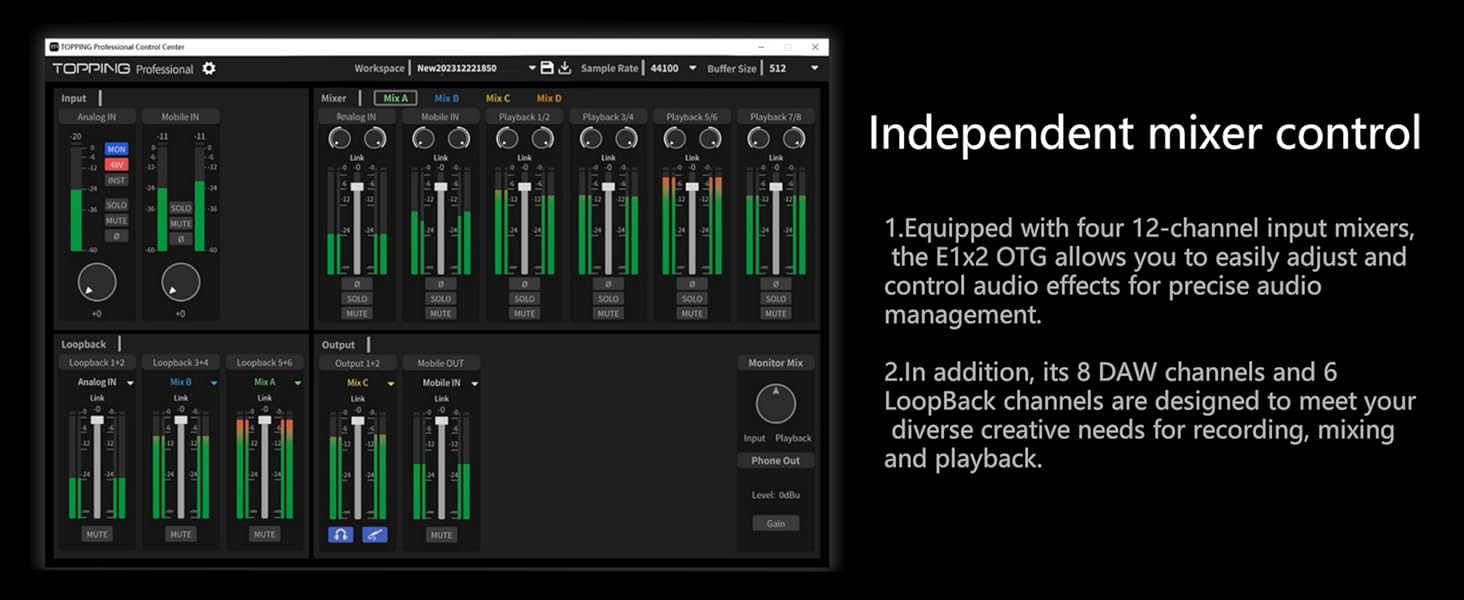Click the blue speaker icon beside headphones
The height and width of the screenshot is (600, 1464).
click(x=374, y=534)
